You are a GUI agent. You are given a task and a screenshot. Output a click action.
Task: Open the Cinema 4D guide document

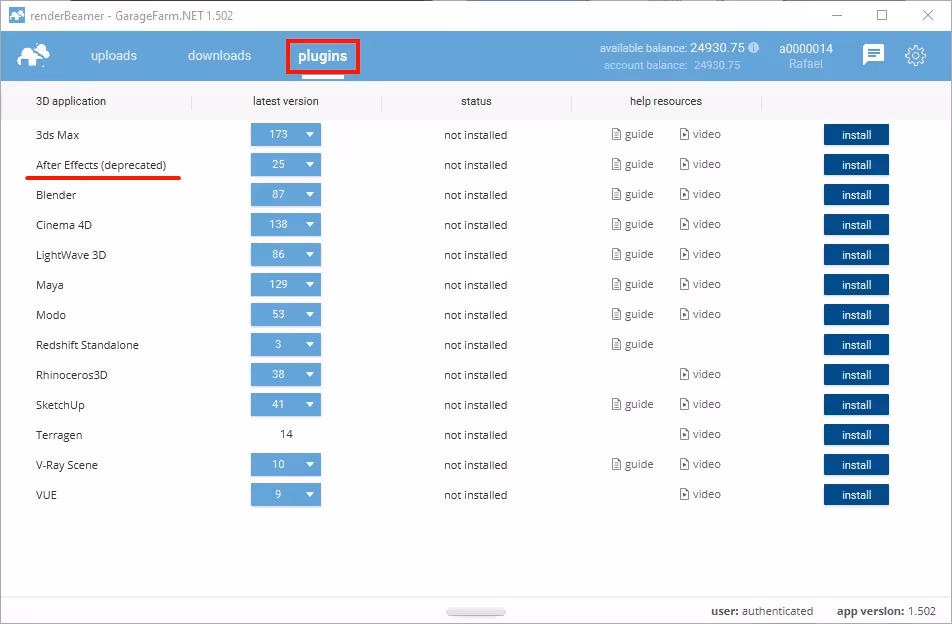(632, 224)
